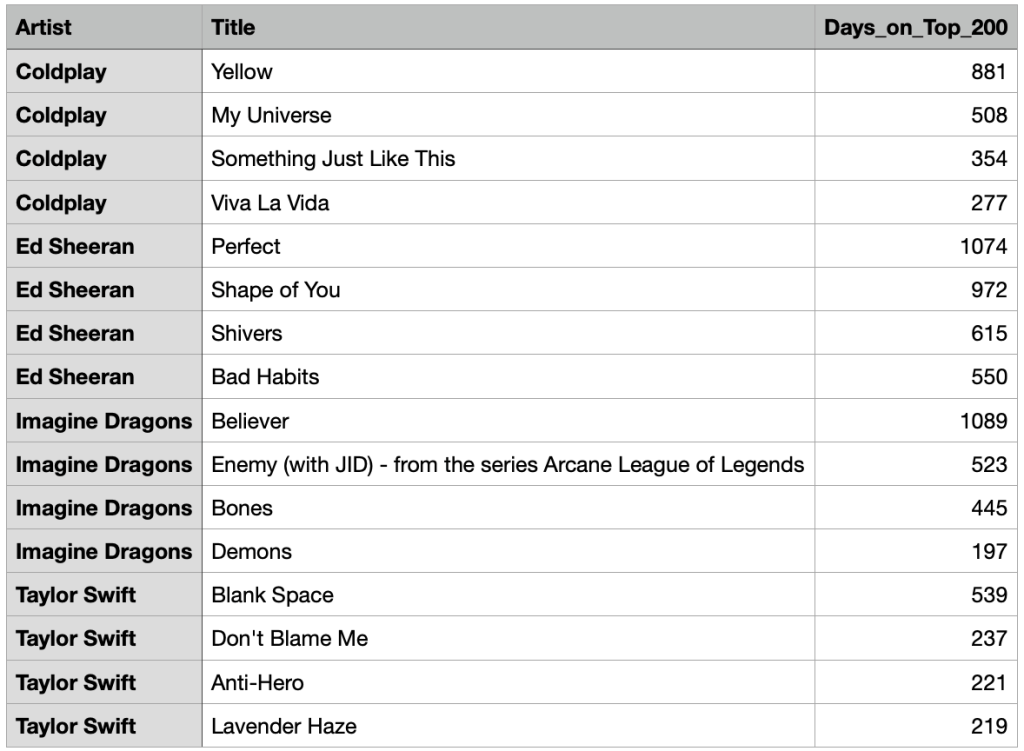Select the Bones title cell

(242, 508)
